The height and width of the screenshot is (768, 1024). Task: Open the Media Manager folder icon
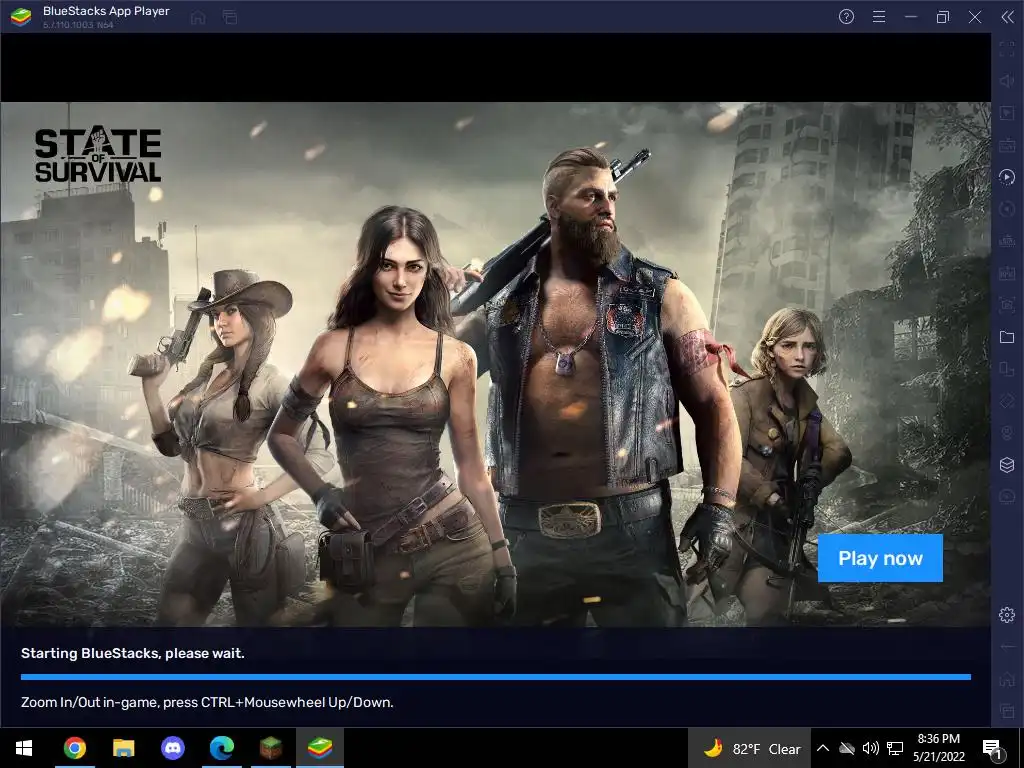click(x=1006, y=337)
